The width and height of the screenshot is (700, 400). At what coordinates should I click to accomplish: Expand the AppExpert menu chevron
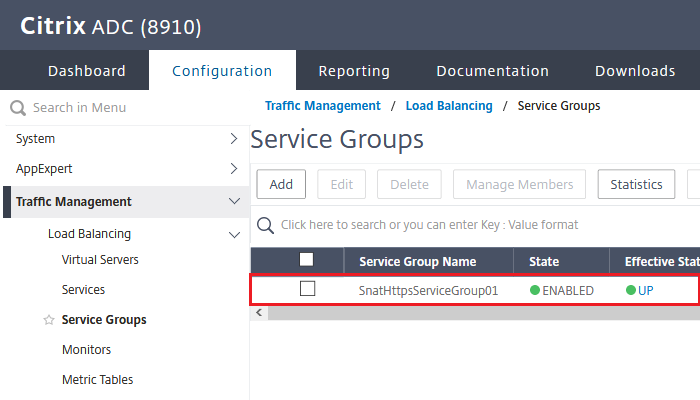pos(234,168)
